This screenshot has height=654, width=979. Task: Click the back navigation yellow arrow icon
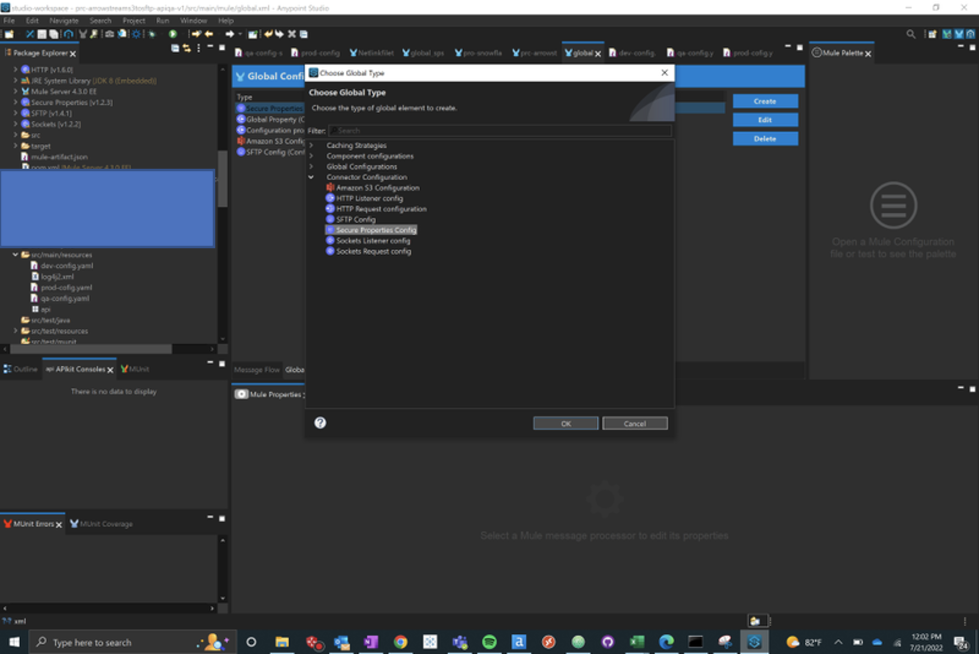[x=209, y=34]
